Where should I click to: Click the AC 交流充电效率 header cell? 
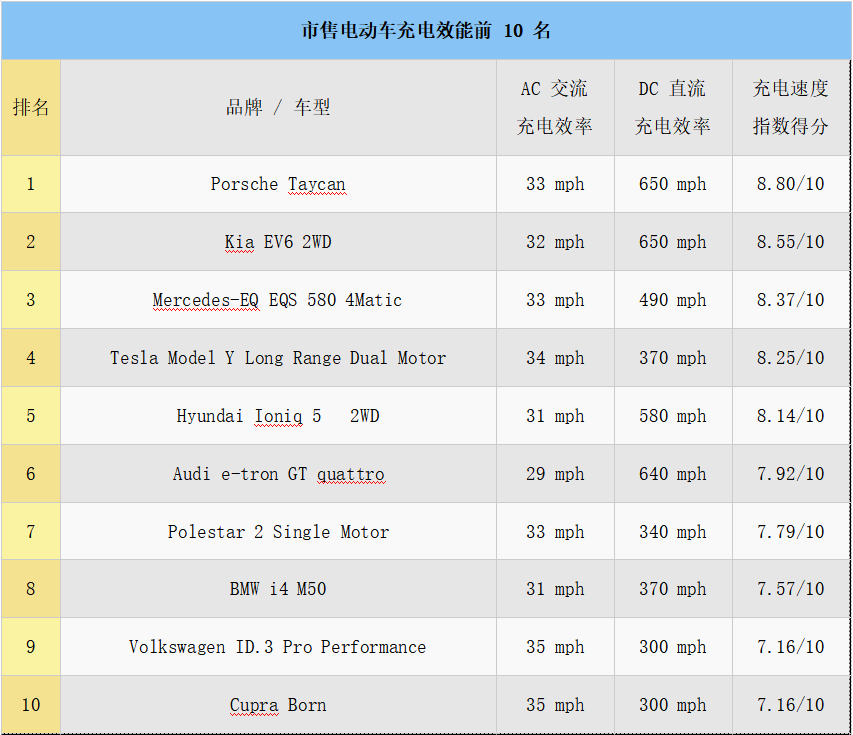click(555, 107)
